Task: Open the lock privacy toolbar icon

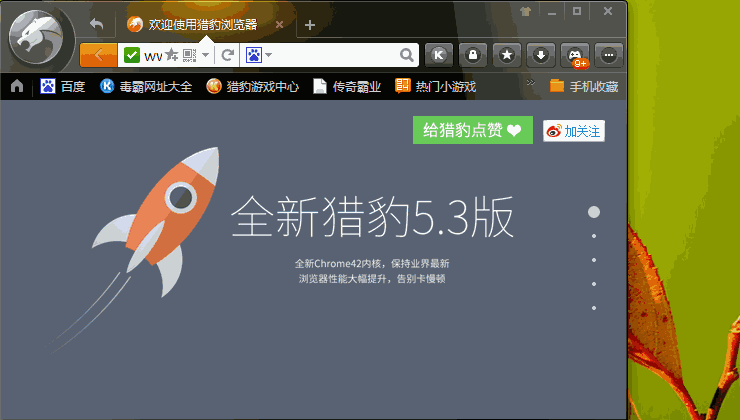Action: (x=473, y=55)
